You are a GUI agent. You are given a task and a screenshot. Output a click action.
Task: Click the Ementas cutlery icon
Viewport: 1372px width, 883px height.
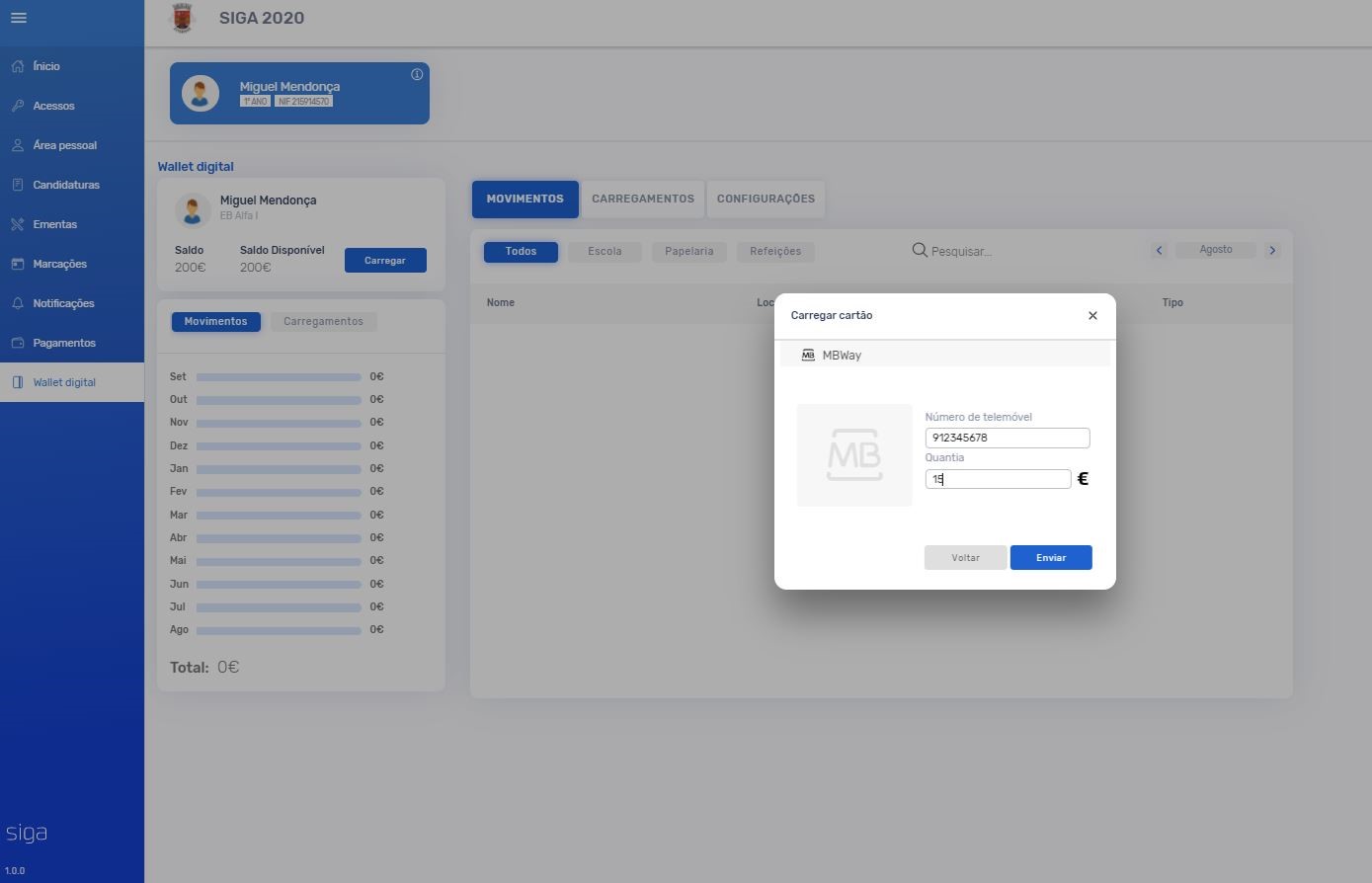click(x=17, y=224)
